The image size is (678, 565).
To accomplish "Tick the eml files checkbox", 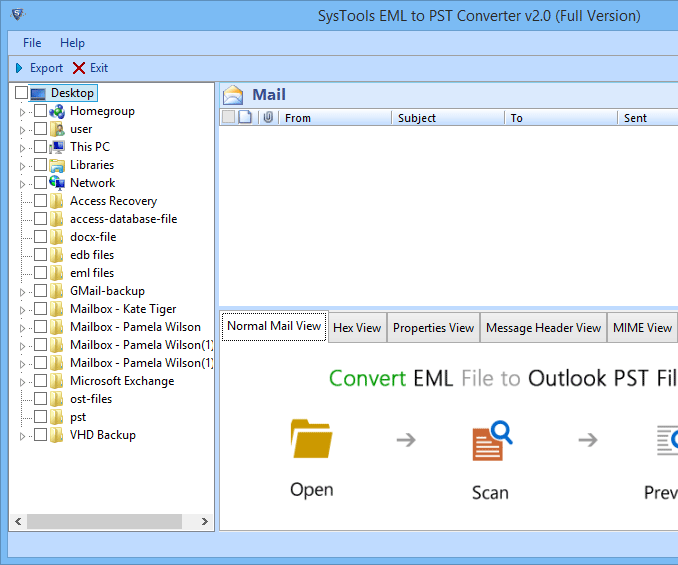I will click(x=40, y=273).
